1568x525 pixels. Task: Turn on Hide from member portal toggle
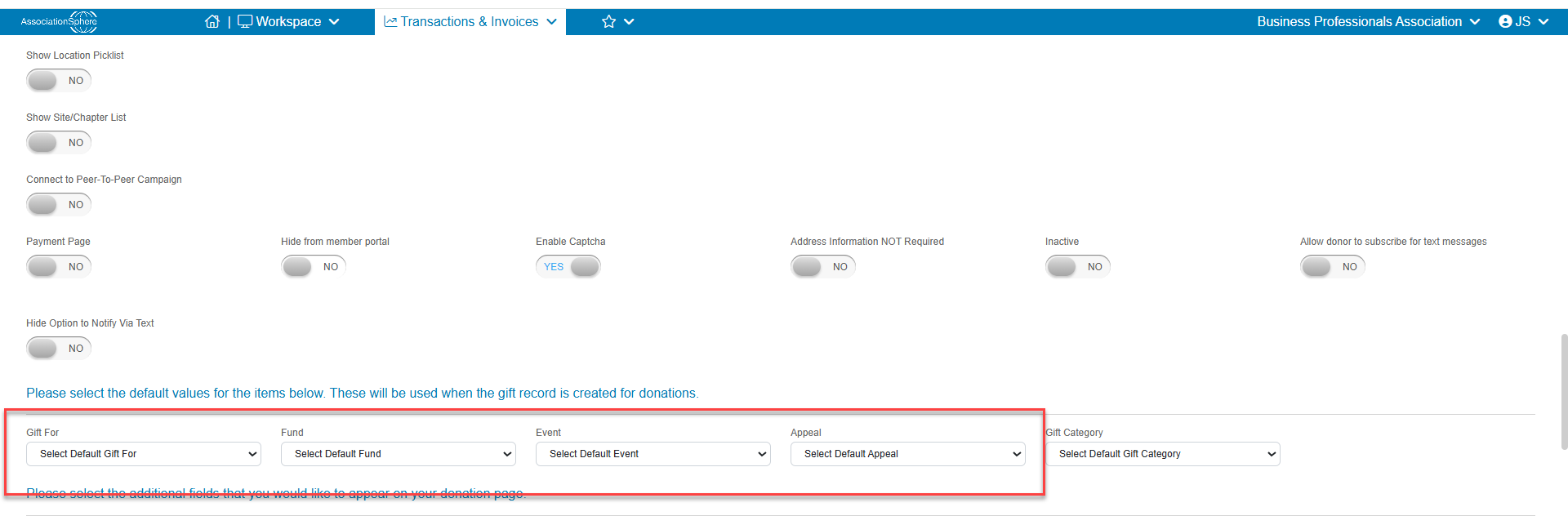coord(314,267)
